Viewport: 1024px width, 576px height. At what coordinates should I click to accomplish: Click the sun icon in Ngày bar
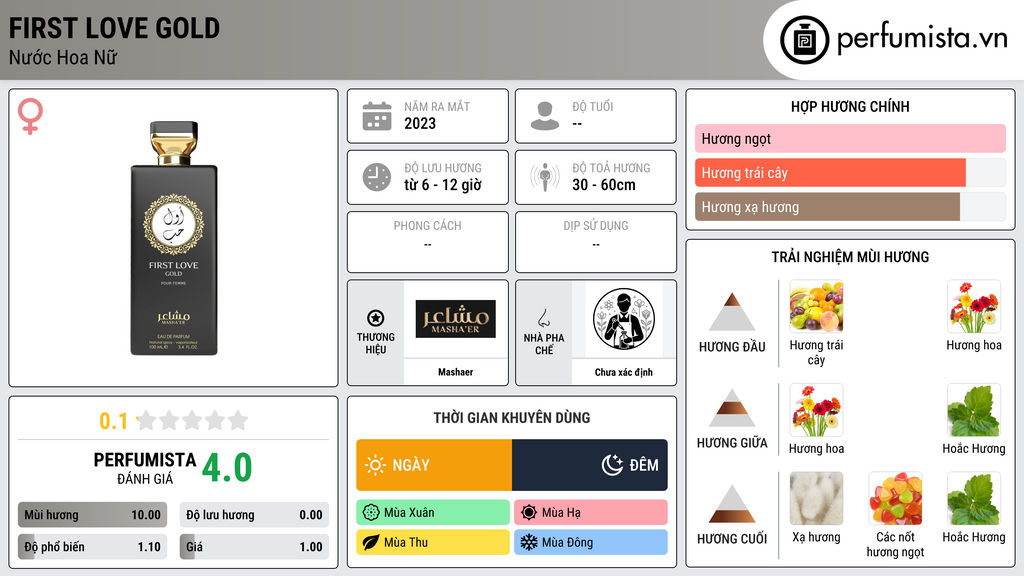[x=375, y=465]
